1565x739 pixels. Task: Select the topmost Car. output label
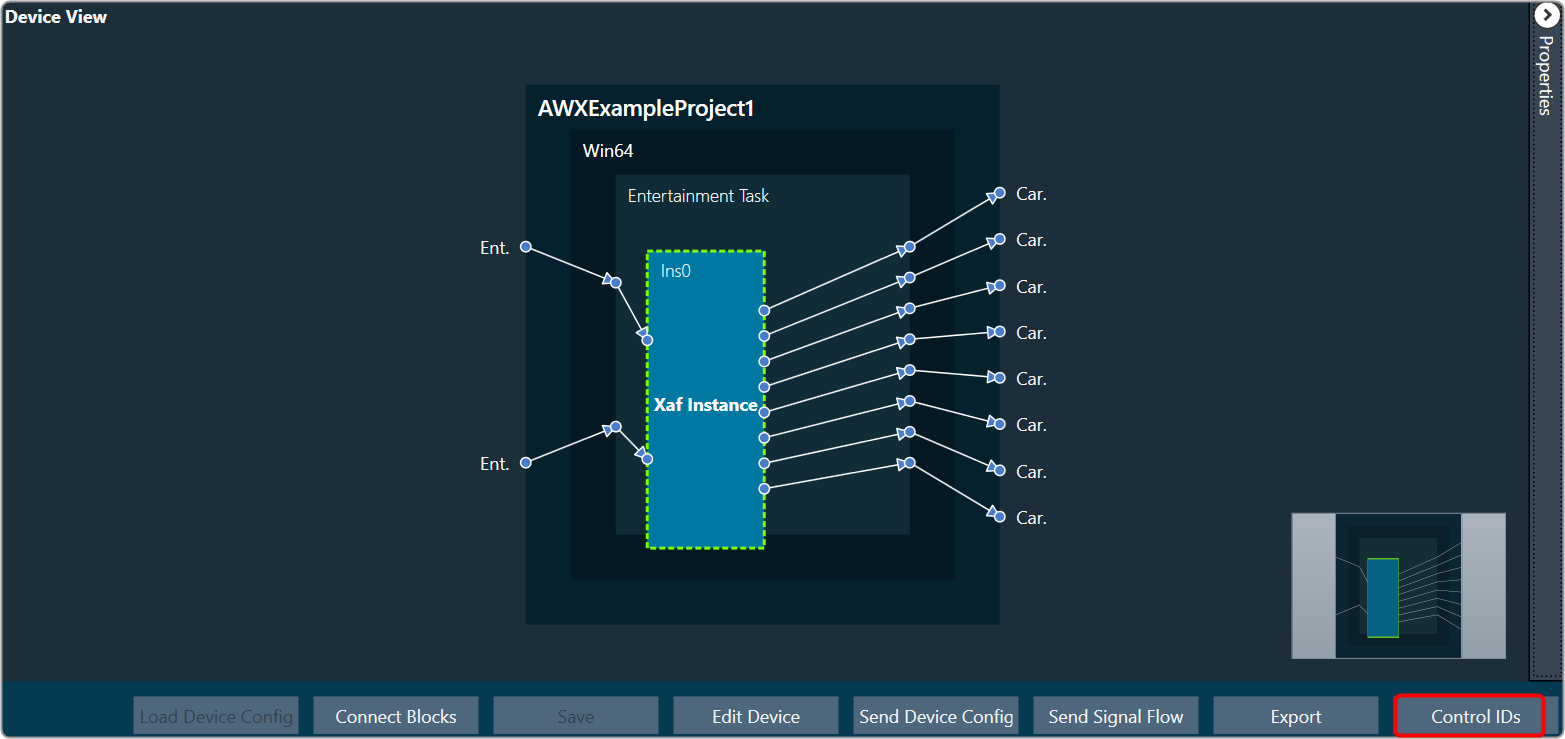coord(1031,194)
